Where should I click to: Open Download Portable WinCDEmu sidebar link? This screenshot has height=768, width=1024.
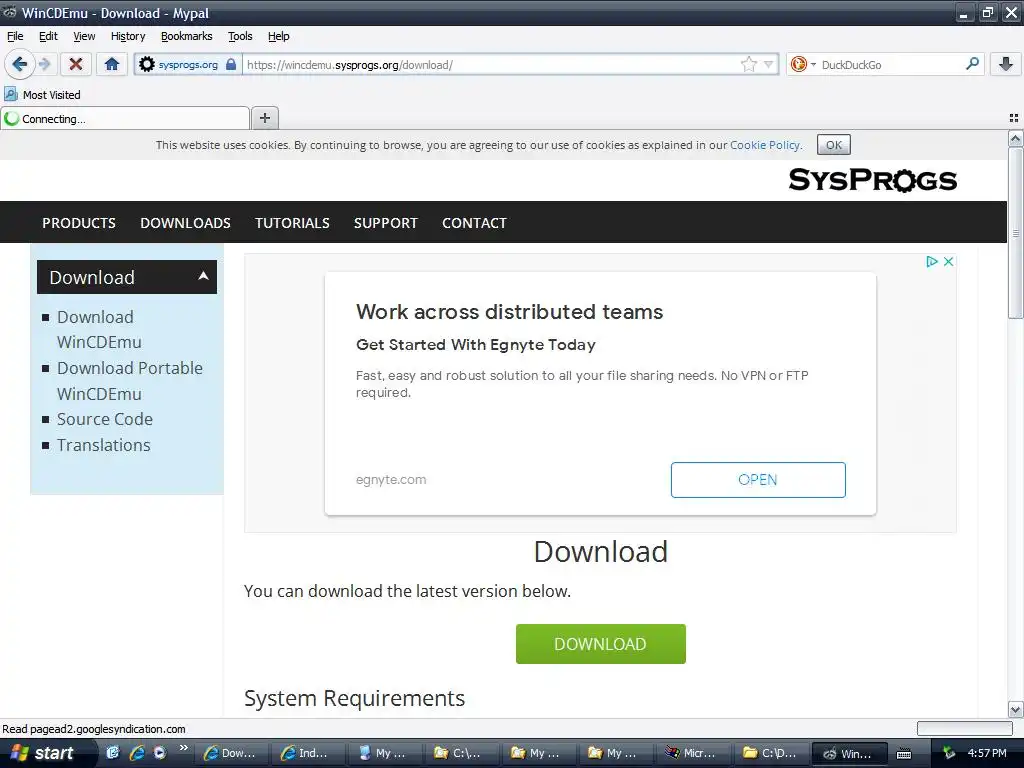(x=129, y=381)
